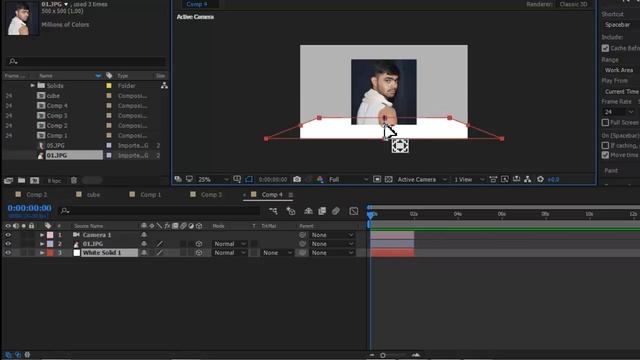
Task: Open the Project flowchart view icon beside Solids
Action: 164,85
